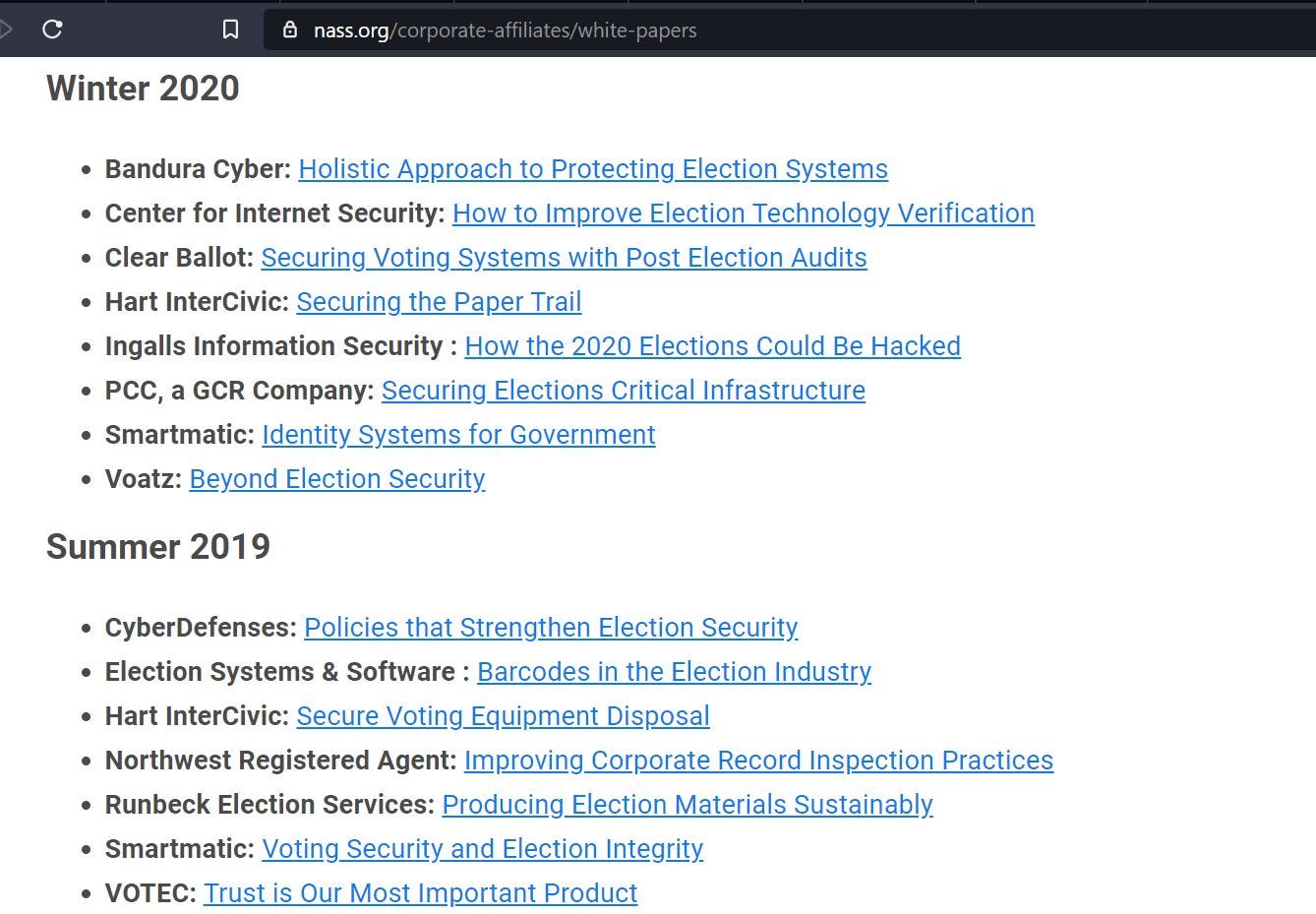Click the Northwest Registered Agent label
The width and height of the screenshot is (1316, 914).
click(281, 761)
